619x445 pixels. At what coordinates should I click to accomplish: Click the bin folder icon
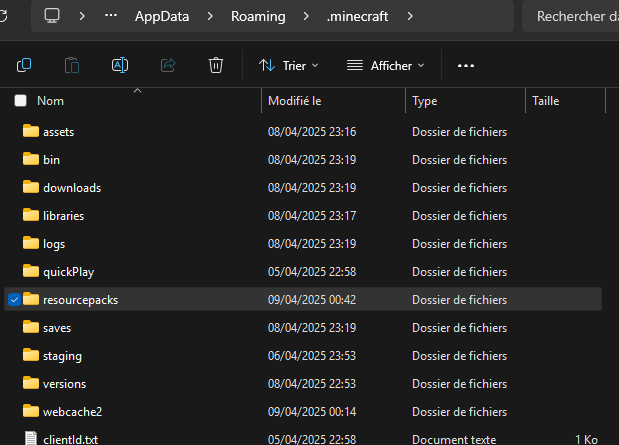click(31, 159)
